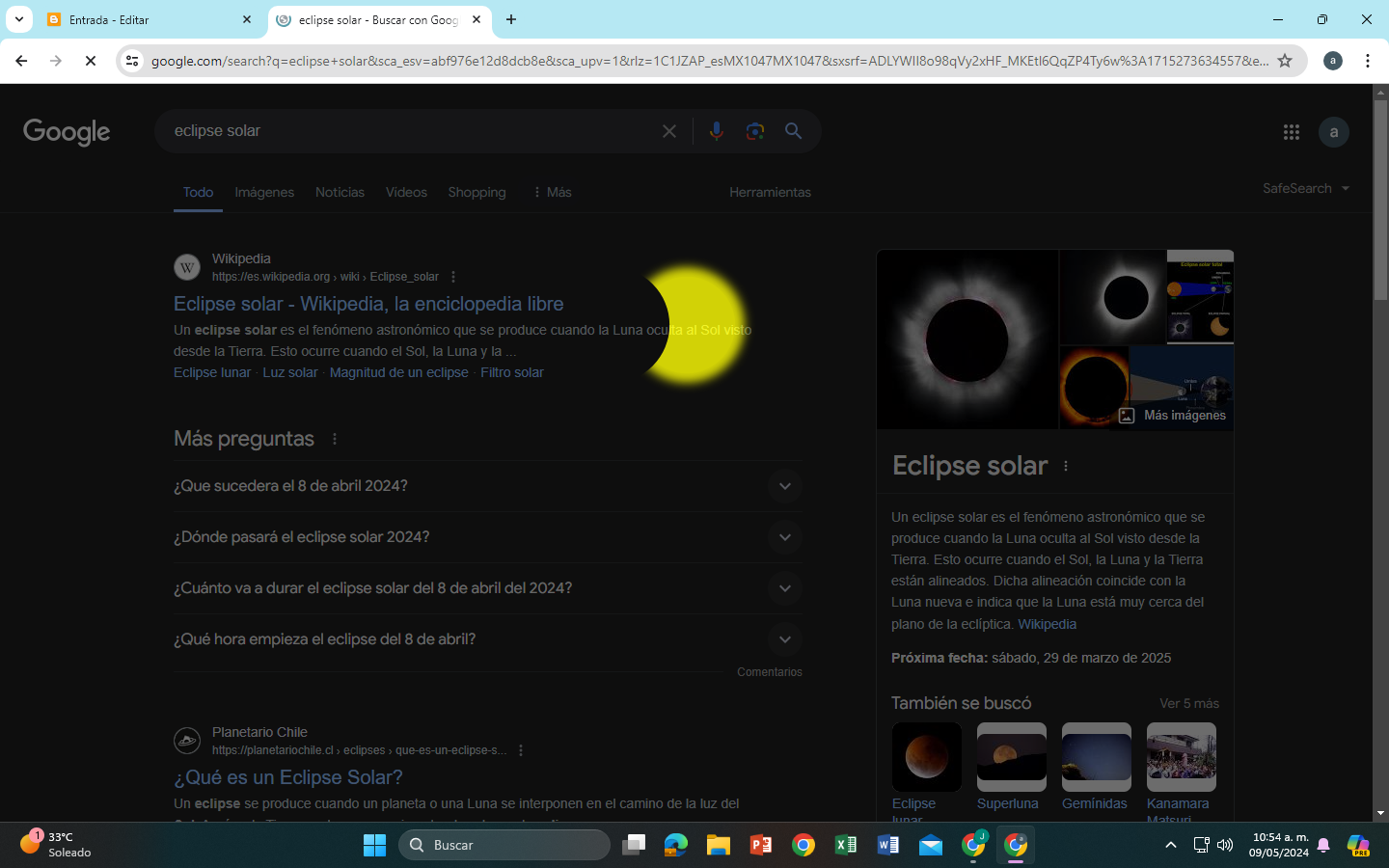Select the Todo results tab
This screenshot has height=868, width=1389.
point(199,192)
